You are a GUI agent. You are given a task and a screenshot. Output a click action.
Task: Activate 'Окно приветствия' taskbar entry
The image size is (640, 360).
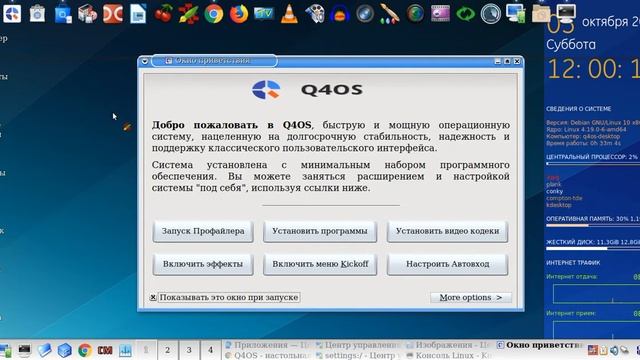click(x=540, y=345)
